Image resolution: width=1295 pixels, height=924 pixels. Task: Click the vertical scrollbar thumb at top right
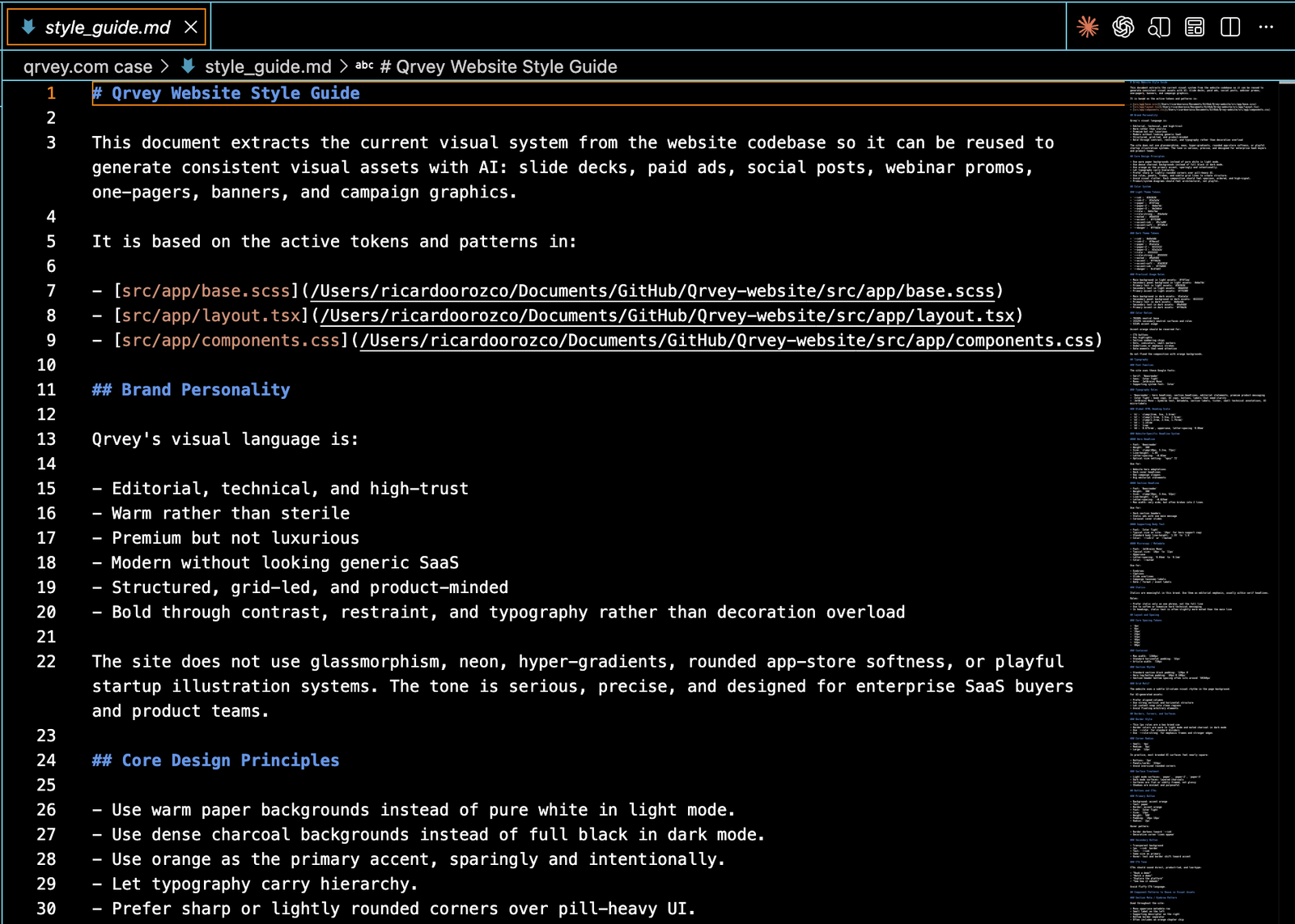pos(1286,83)
